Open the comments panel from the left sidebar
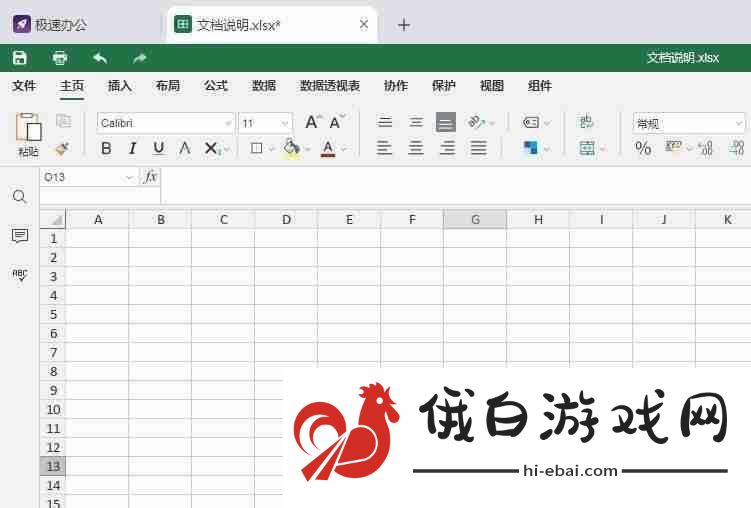Viewport: 751px width, 508px height. click(20, 236)
